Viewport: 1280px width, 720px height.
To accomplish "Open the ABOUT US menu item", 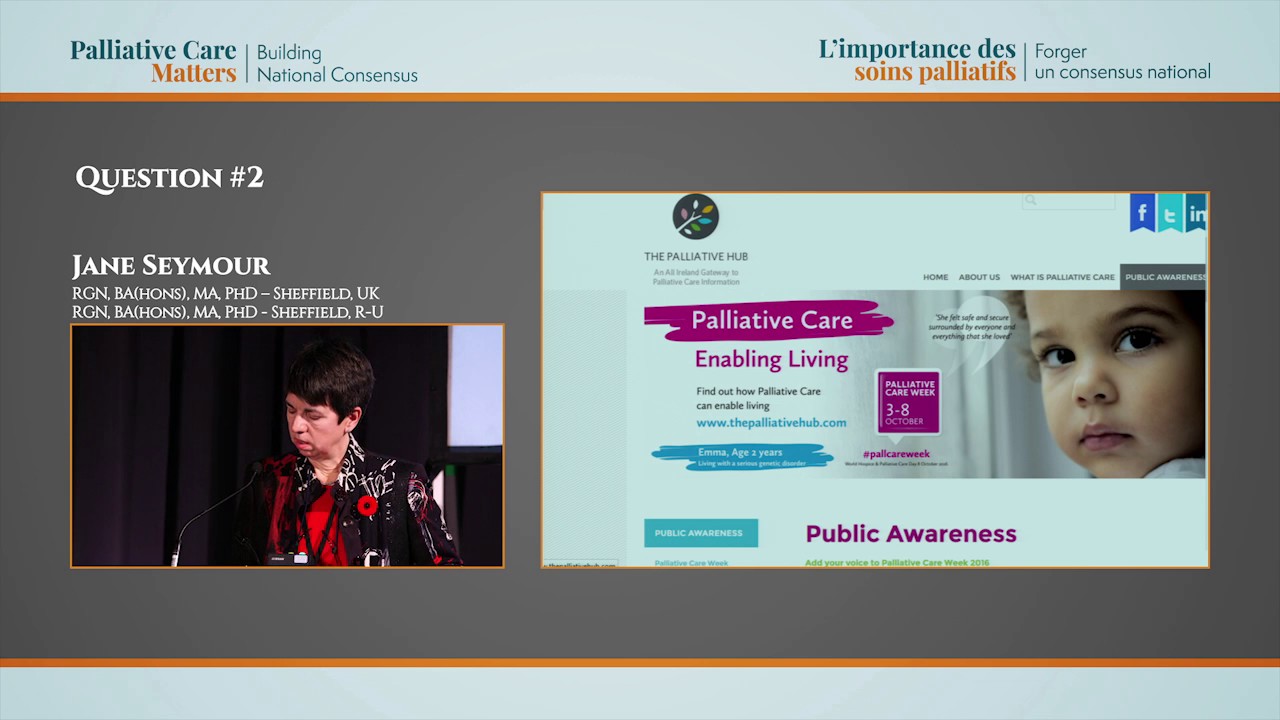I will pos(979,277).
